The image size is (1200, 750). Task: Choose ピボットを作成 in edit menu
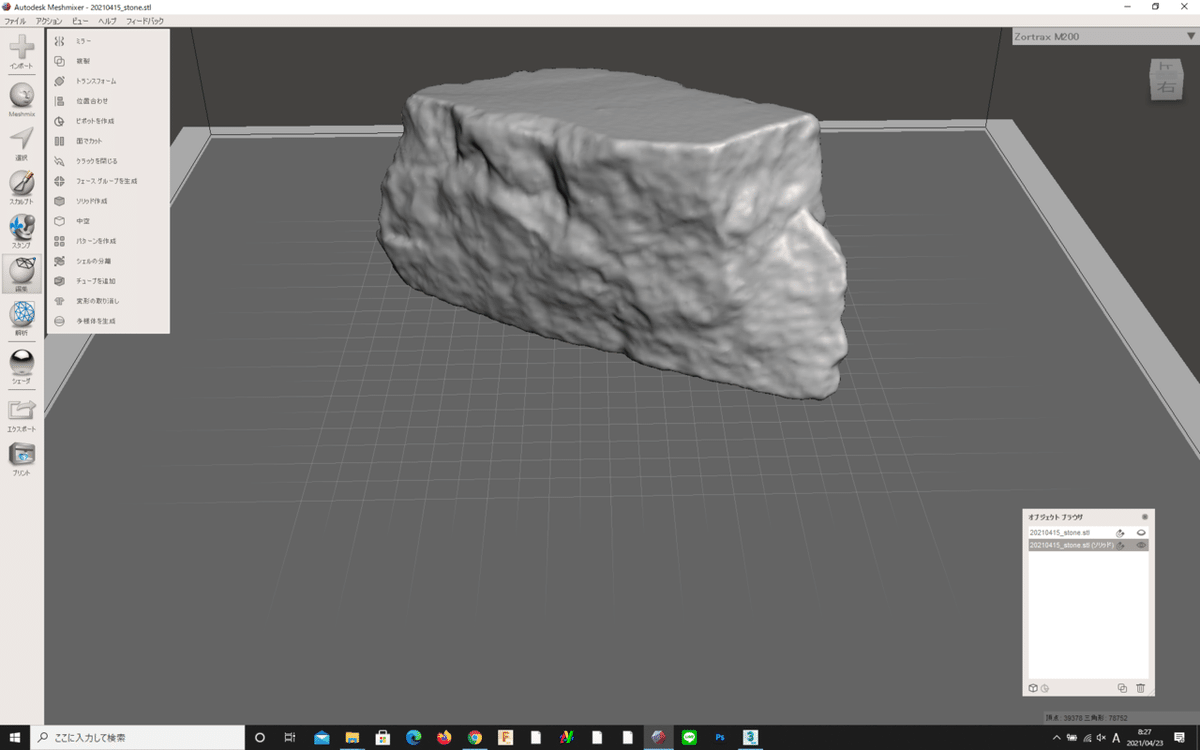tap(107, 121)
